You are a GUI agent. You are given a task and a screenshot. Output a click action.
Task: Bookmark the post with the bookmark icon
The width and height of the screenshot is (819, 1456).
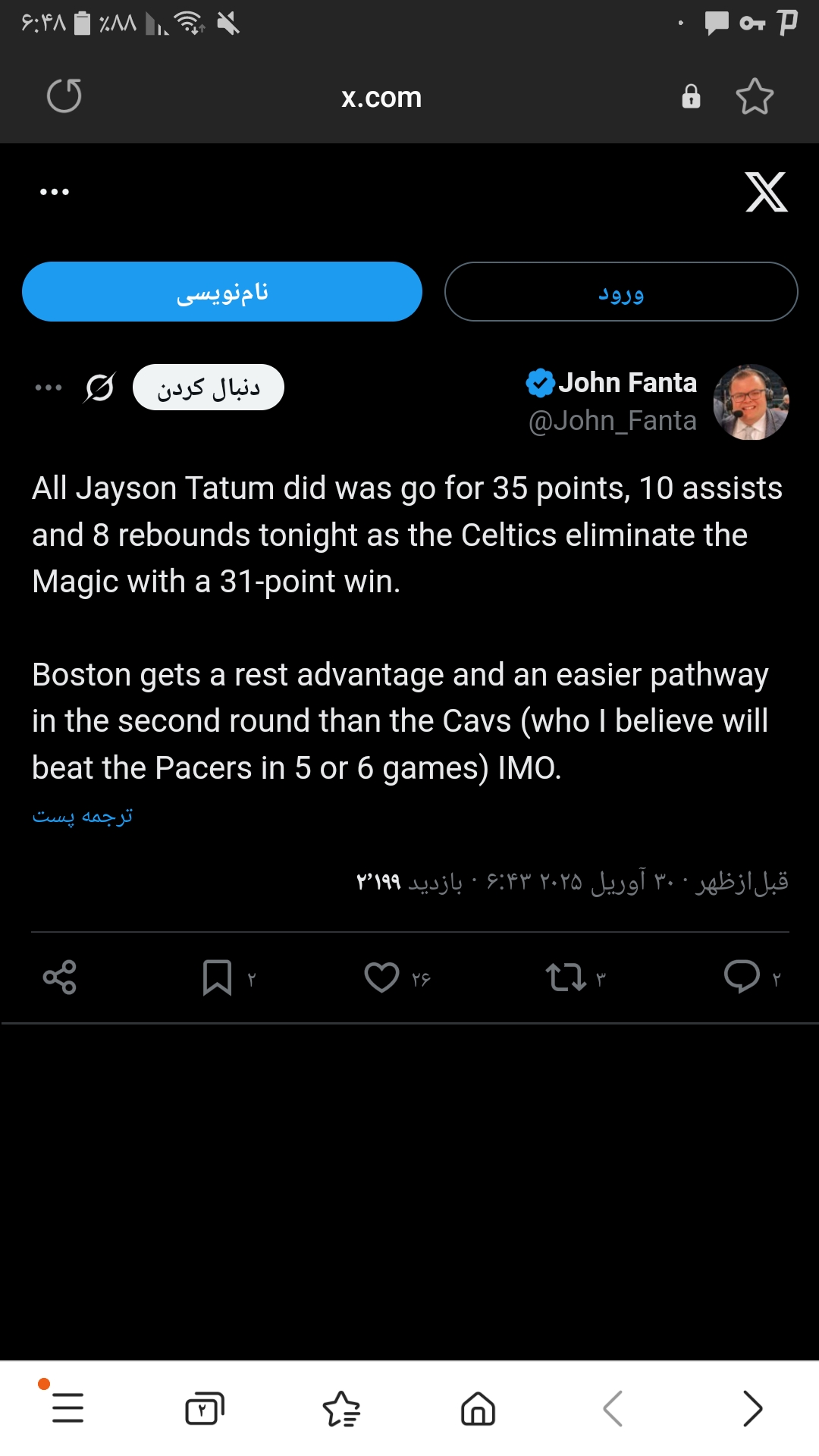coord(217,977)
